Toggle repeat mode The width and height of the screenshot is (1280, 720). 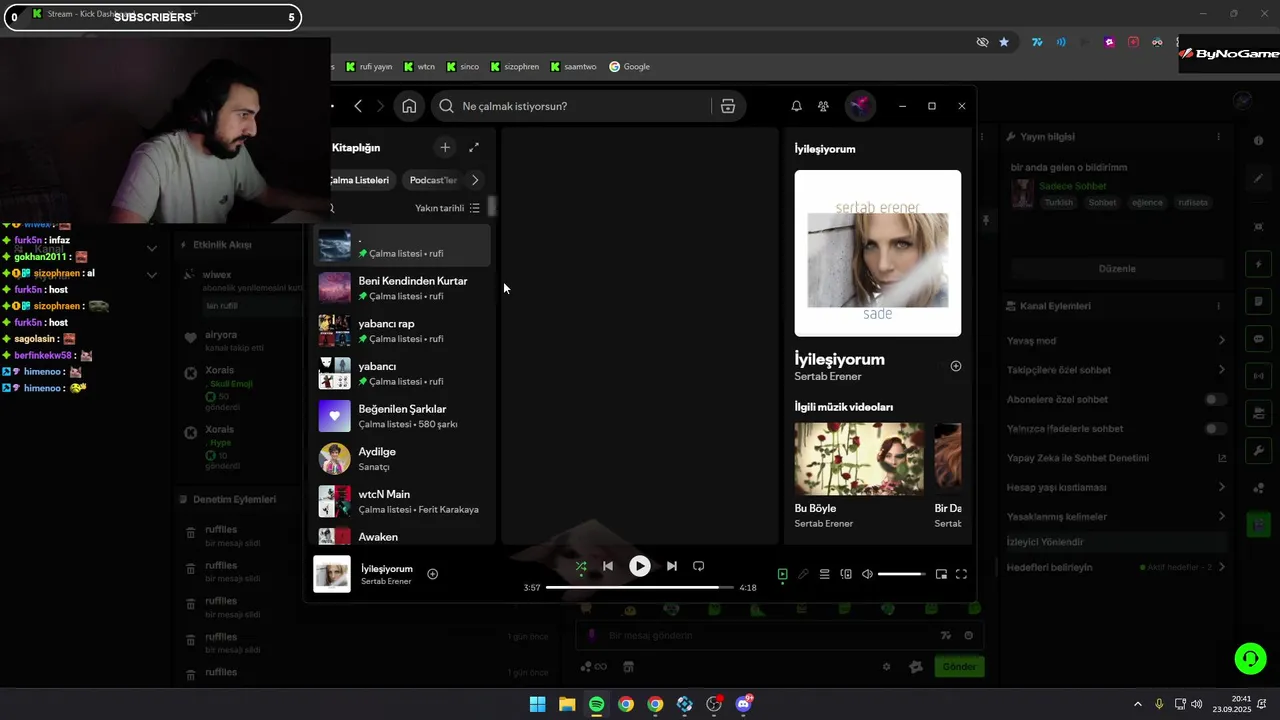[699, 566]
